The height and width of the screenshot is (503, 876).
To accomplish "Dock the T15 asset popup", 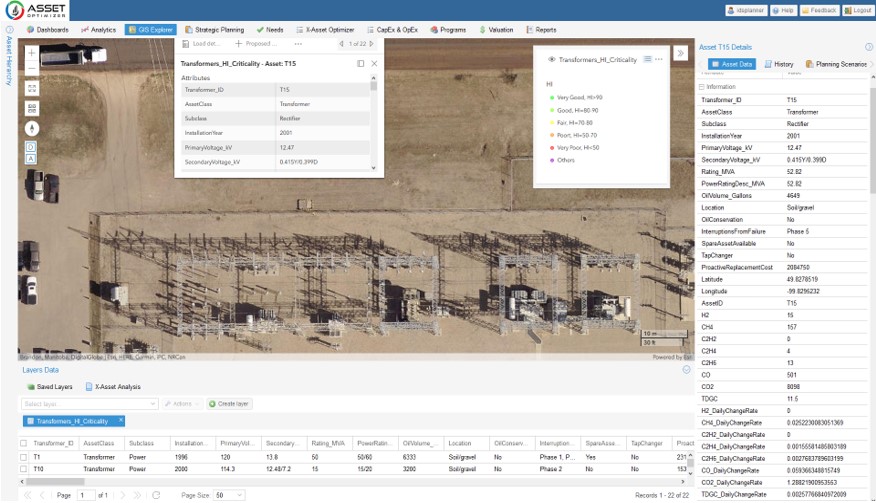I will 361,63.
